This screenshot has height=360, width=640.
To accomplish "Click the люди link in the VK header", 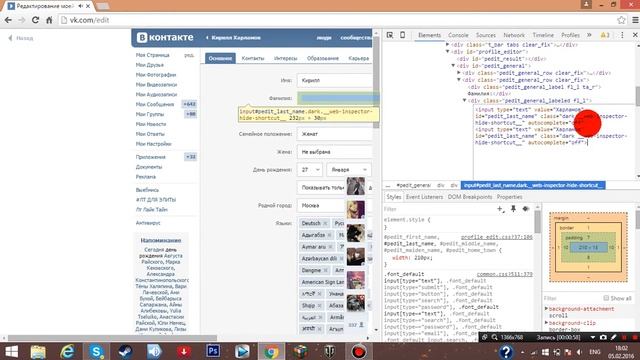I will click(x=324, y=38).
